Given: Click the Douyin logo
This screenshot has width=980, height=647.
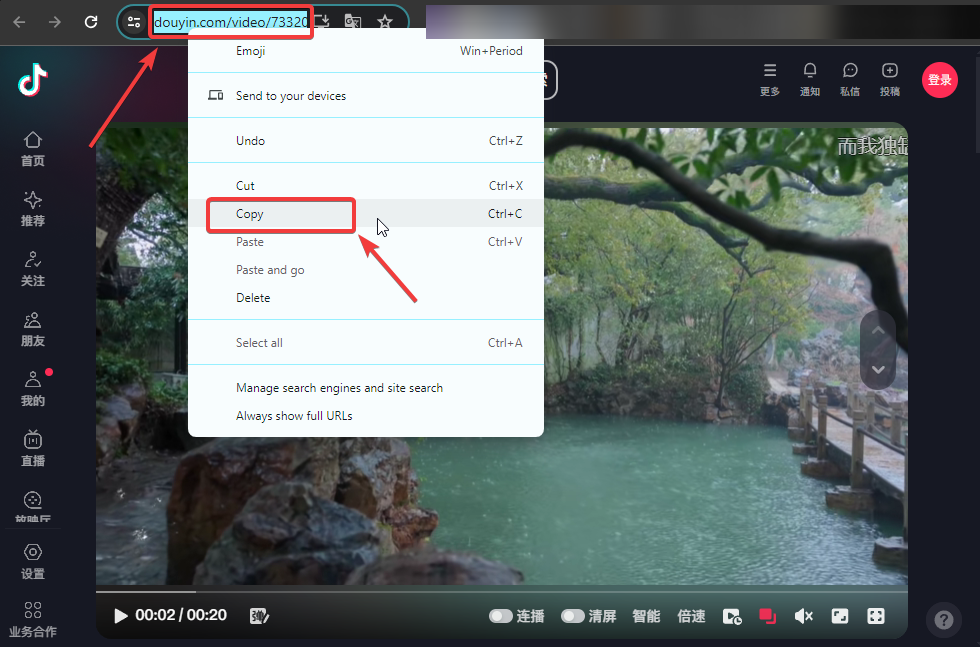Looking at the screenshot, I should (32, 80).
